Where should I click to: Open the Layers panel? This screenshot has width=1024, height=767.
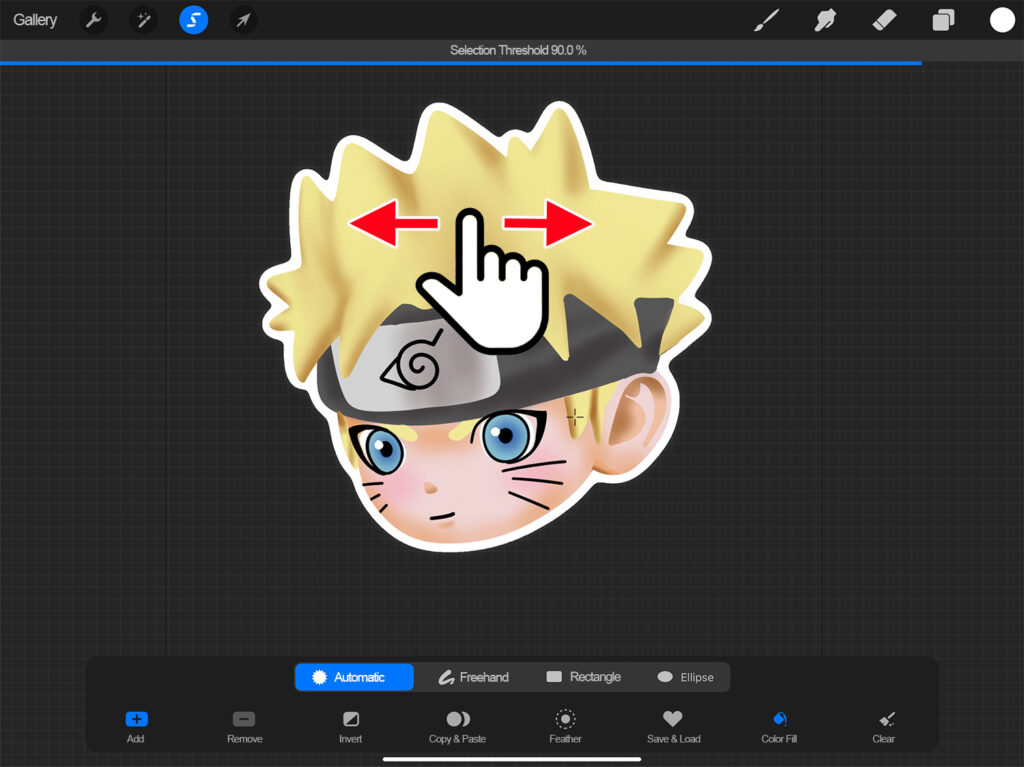(943, 20)
